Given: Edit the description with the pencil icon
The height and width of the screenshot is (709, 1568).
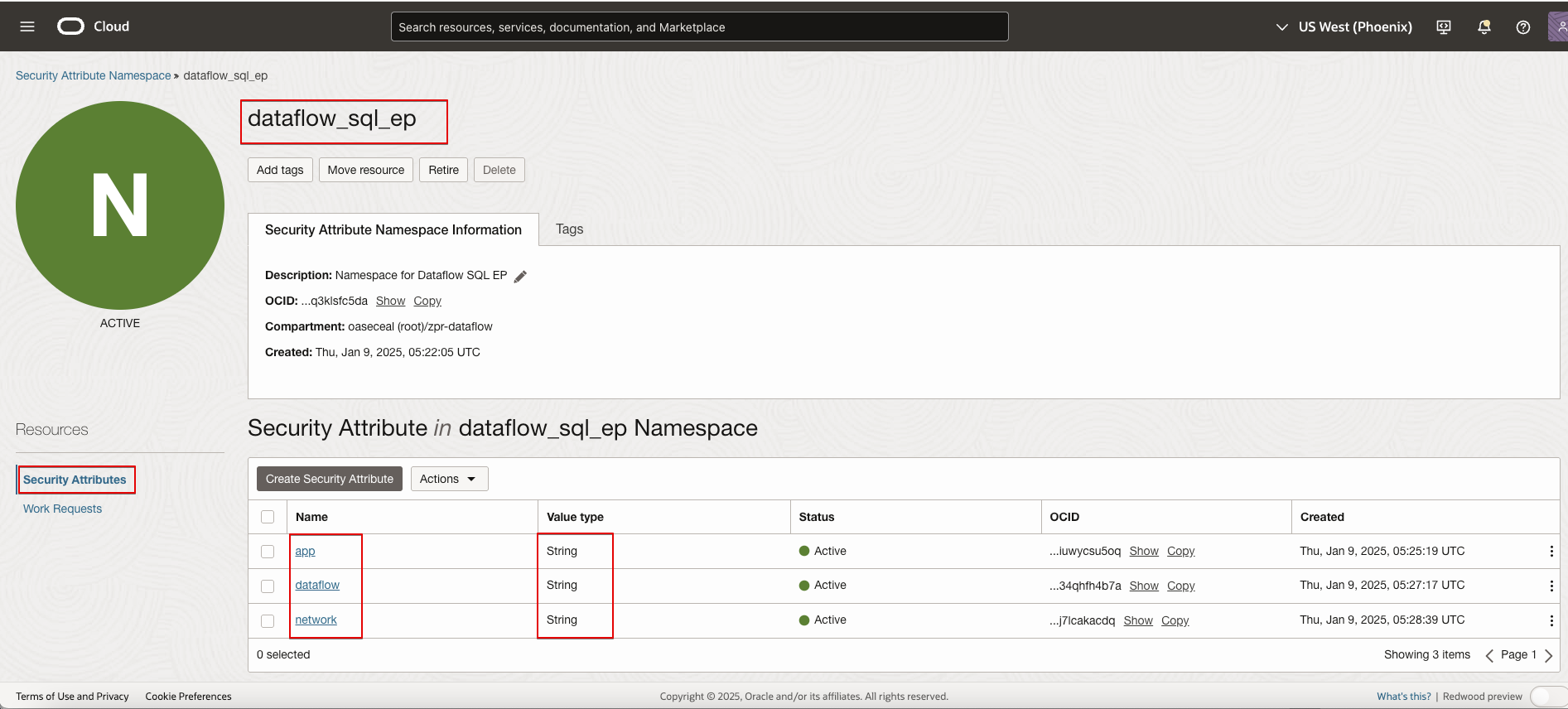Looking at the screenshot, I should tap(520, 277).
